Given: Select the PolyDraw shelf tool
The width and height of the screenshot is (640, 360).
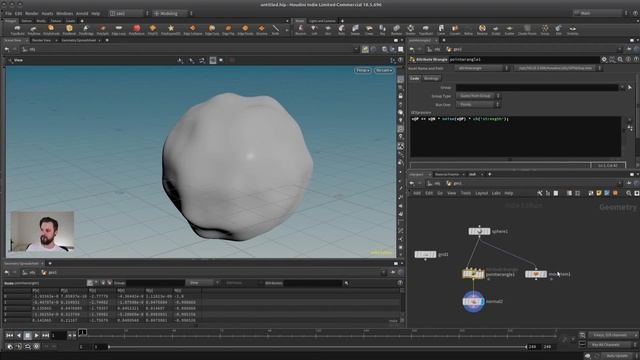Looking at the screenshot, I should click(x=34, y=29).
